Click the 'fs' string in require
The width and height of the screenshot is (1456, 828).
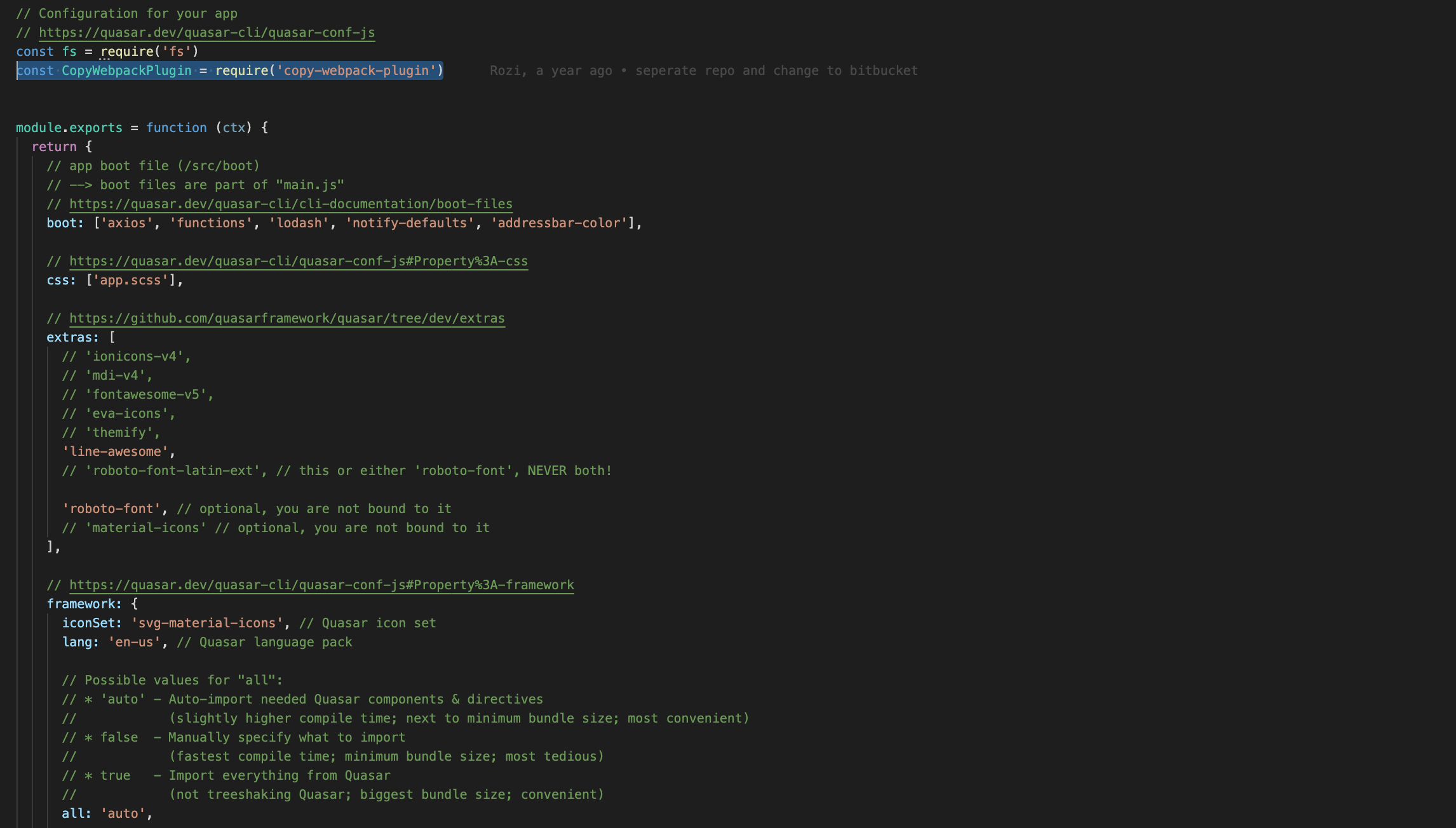pyautogui.click(x=176, y=51)
